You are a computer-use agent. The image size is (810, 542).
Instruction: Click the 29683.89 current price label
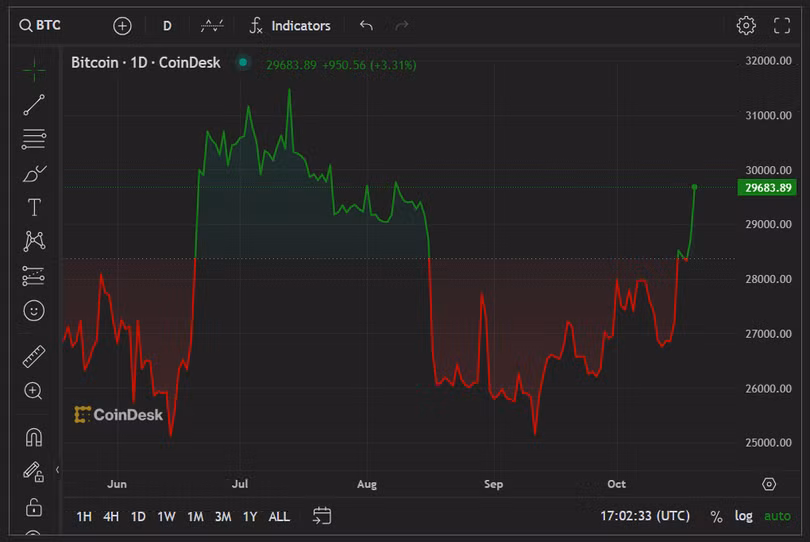(767, 188)
